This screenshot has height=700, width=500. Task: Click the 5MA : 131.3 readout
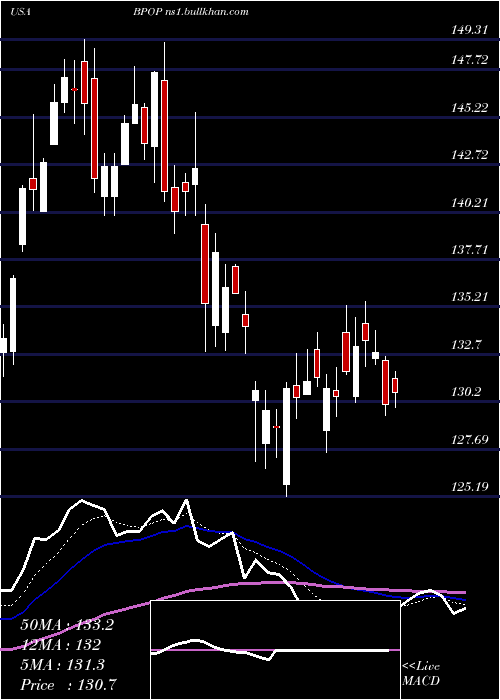[x=62, y=665]
